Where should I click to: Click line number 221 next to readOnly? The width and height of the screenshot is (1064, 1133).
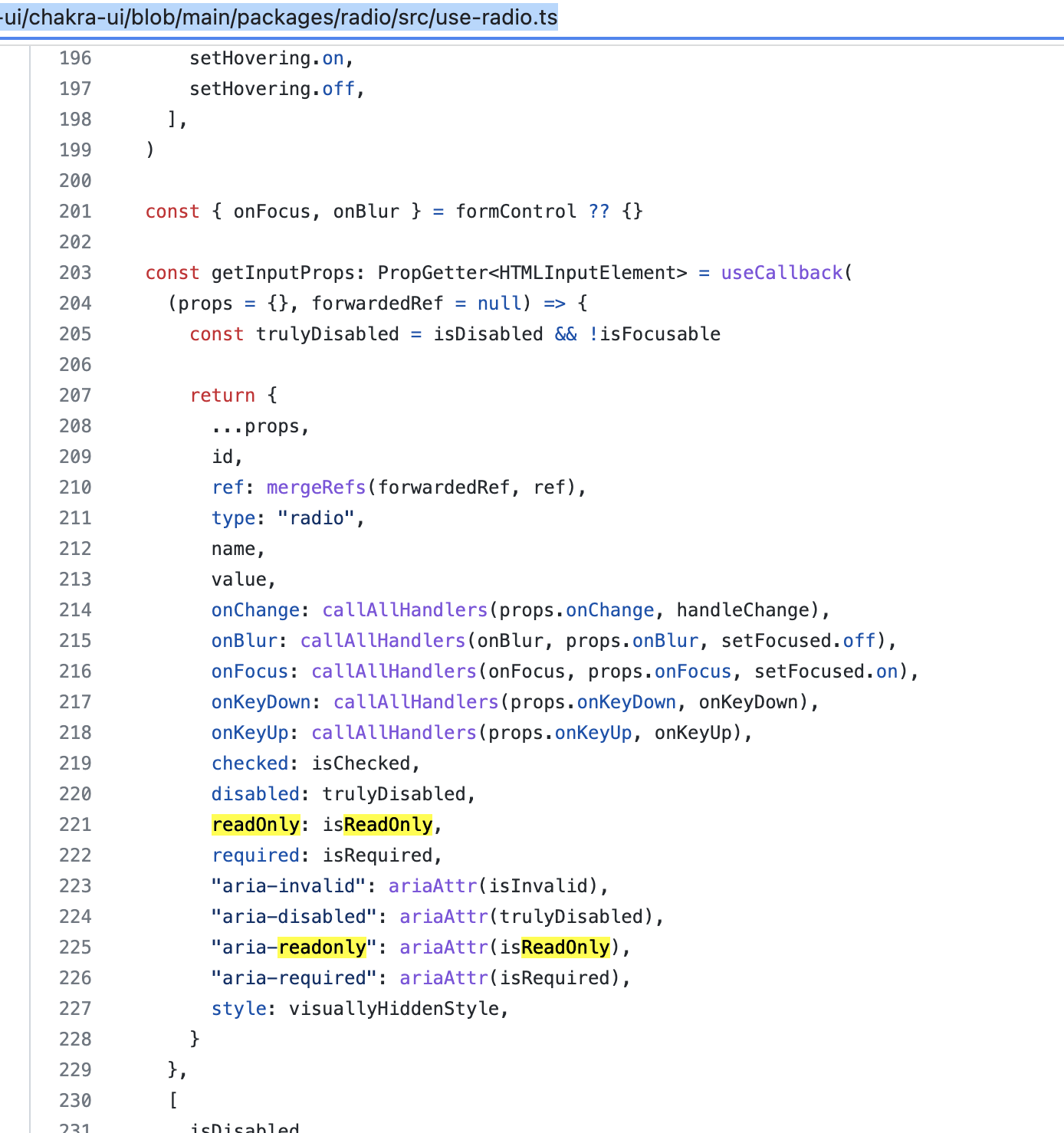click(75, 824)
